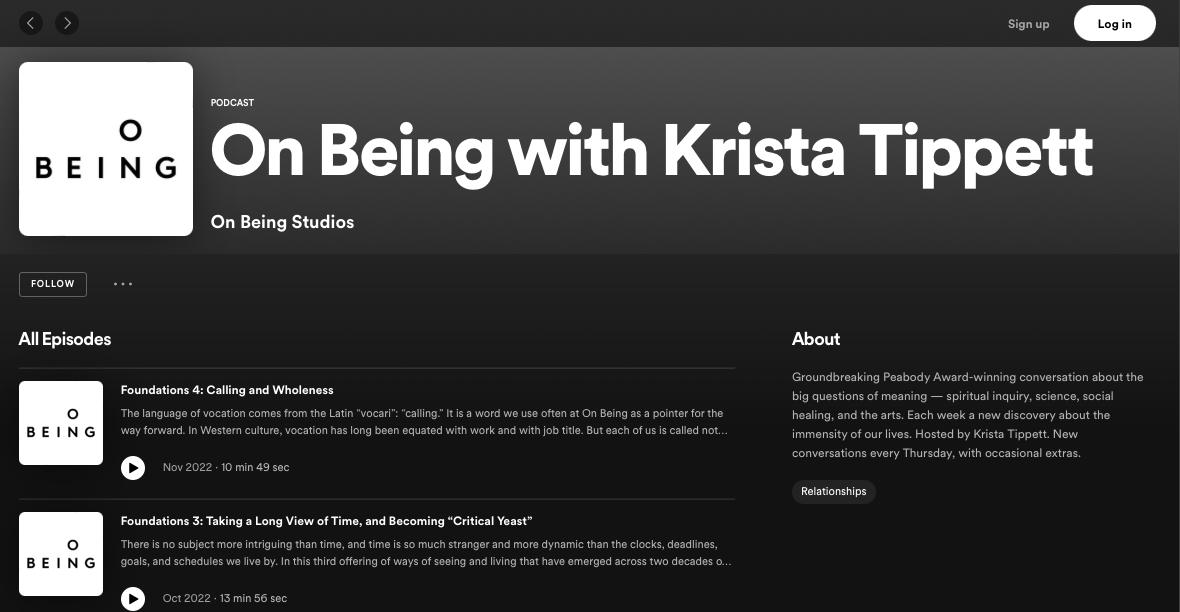The height and width of the screenshot is (612, 1180).
Task: Open 'Foundations 3: Taking a Long View' title
Action: click(326, 521)
